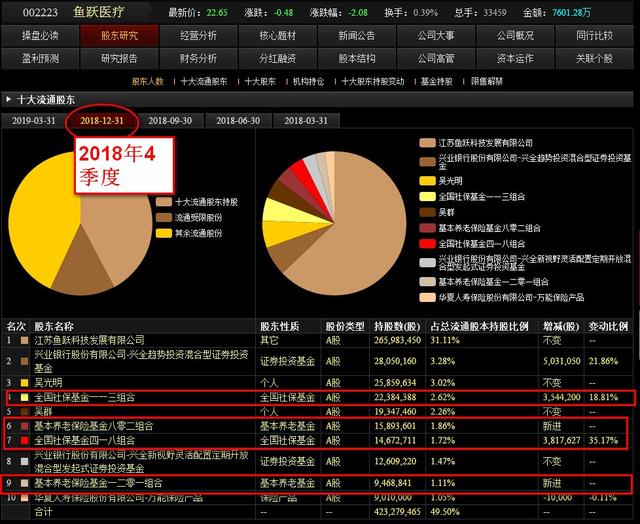Open the 公司概况 tab
Viewport: 640px width, 524px height.
point(515,36)
